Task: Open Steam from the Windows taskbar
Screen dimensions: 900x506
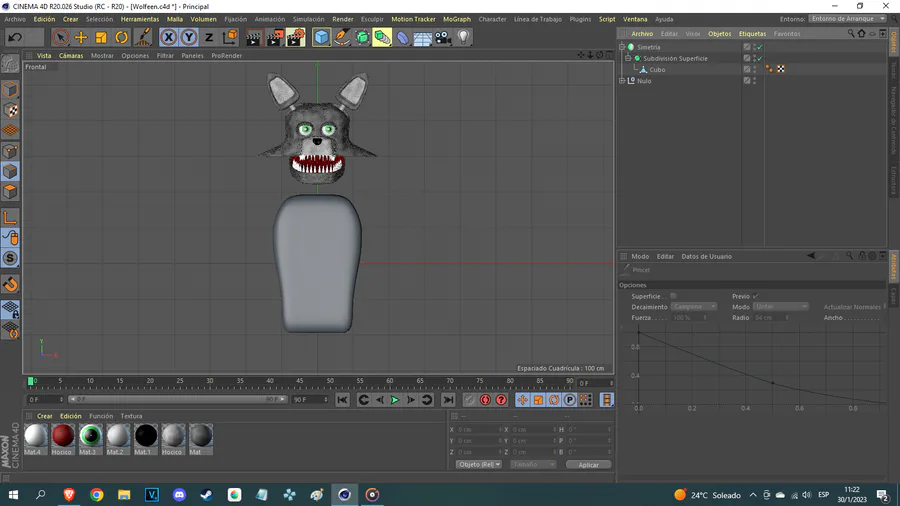Action: pyautogui.click(x=207, y=495)
